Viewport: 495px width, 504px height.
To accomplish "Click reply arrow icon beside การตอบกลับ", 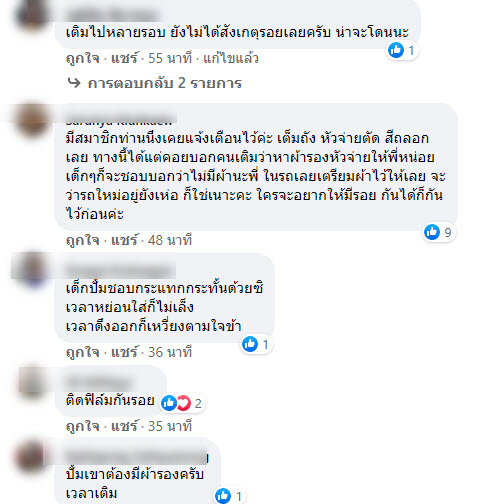I will (x=74, y=83).
